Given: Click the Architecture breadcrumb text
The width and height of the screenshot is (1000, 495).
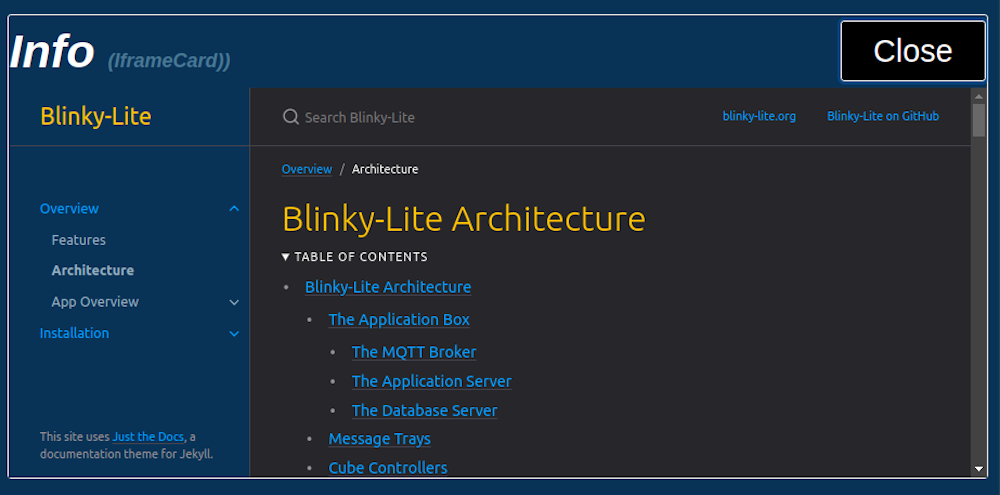Looking at the screenshot, I should pyautogui.click(x=385, y=169).
